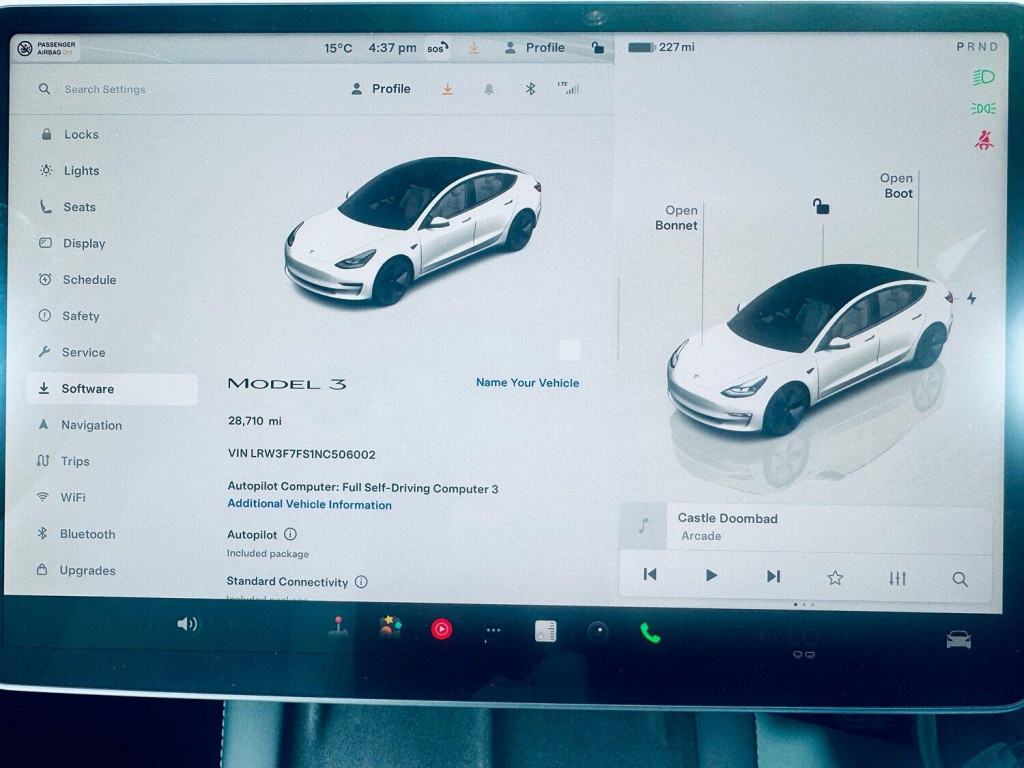Select Display in the settings sidebar
Screen dimensions: 1024x768
pyautogui.click(x=84, y=243)
